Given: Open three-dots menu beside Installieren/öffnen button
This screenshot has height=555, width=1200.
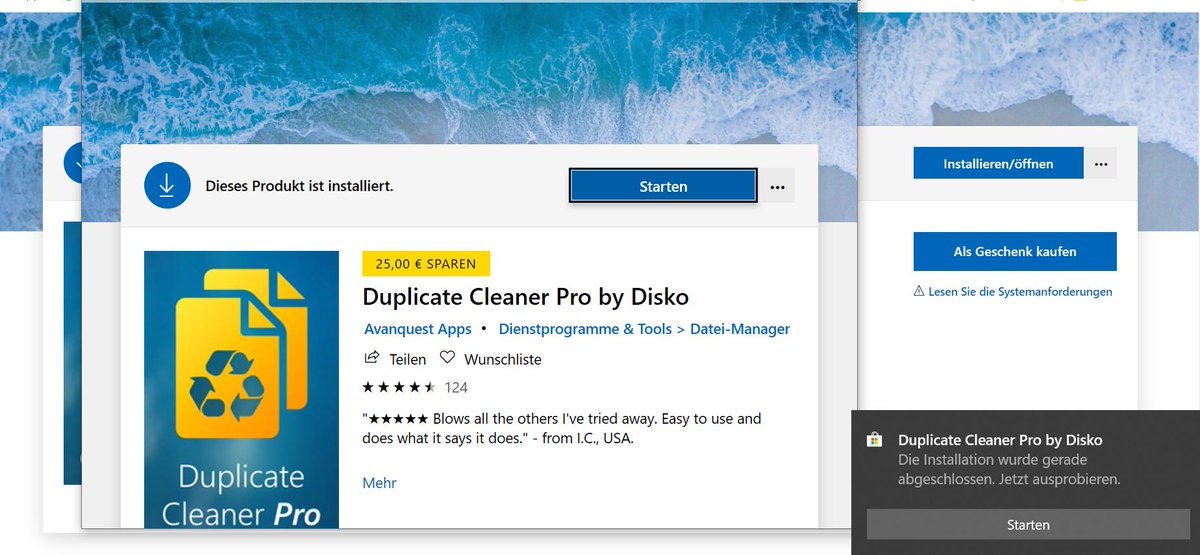Looking at the screenshot, I should tap(1101, 164).
